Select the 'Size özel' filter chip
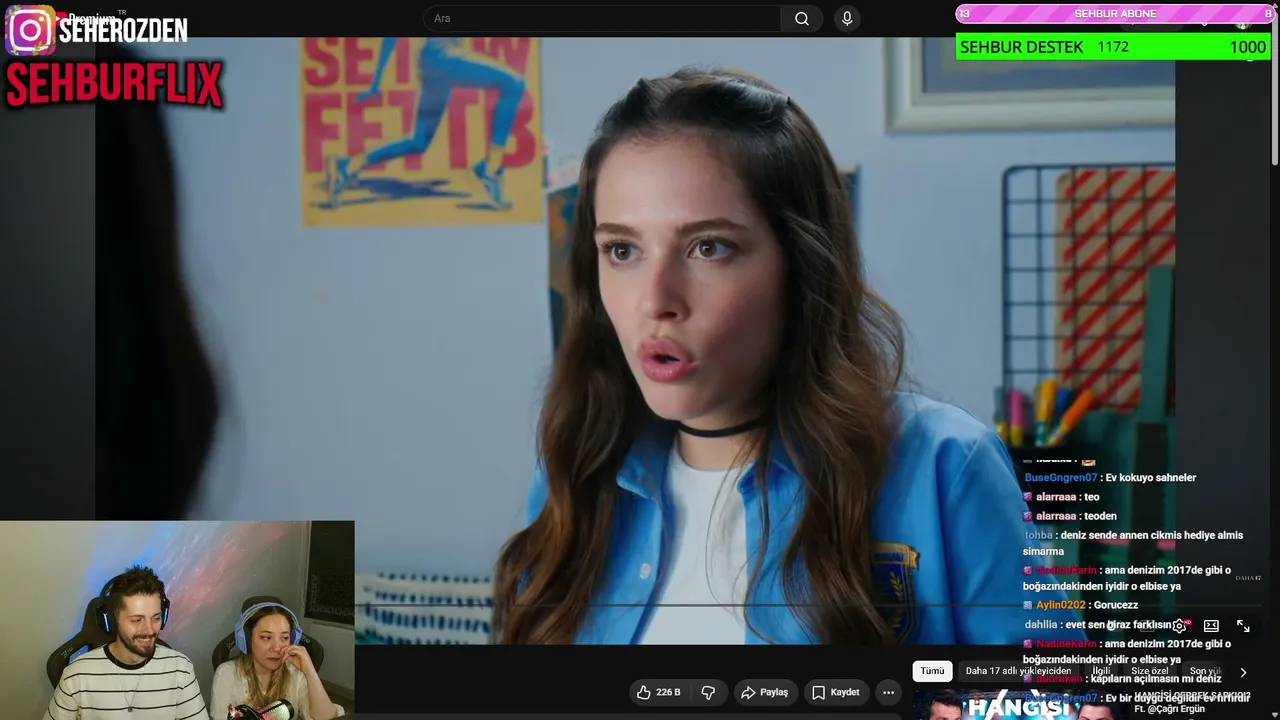The height and width of the screenshot is (720, 1280). 1150,671
